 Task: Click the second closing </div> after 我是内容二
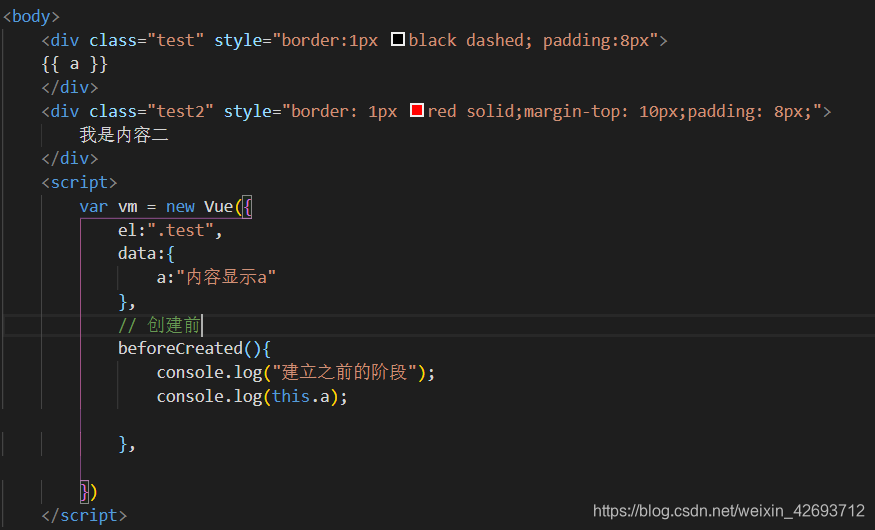coord(70,158)
